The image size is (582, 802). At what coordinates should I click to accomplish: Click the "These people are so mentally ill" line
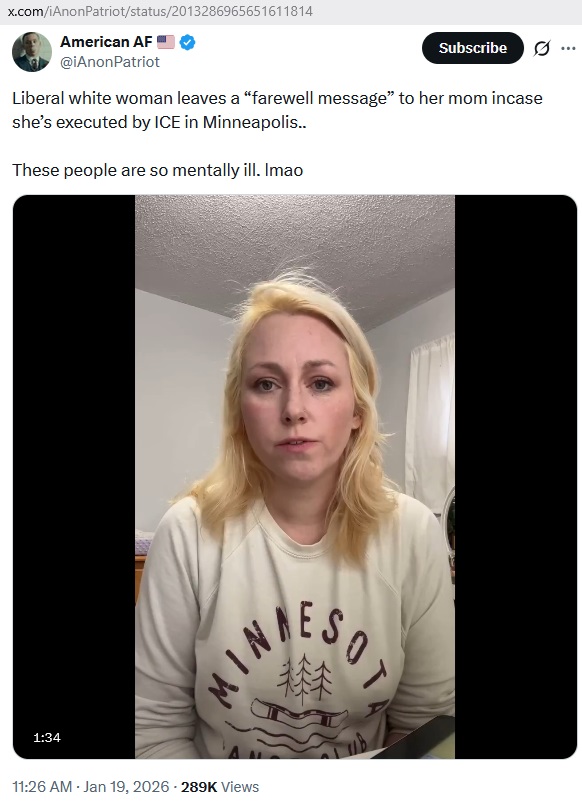(x=158, y=170)
